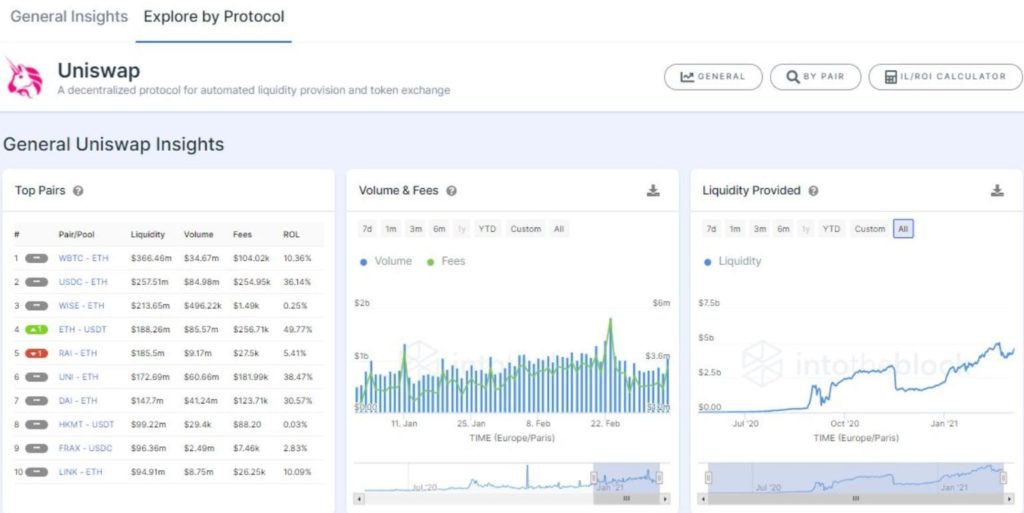Click Volume navigator scrollbar left arrow

pyautogui.click(x=358, y=499)
